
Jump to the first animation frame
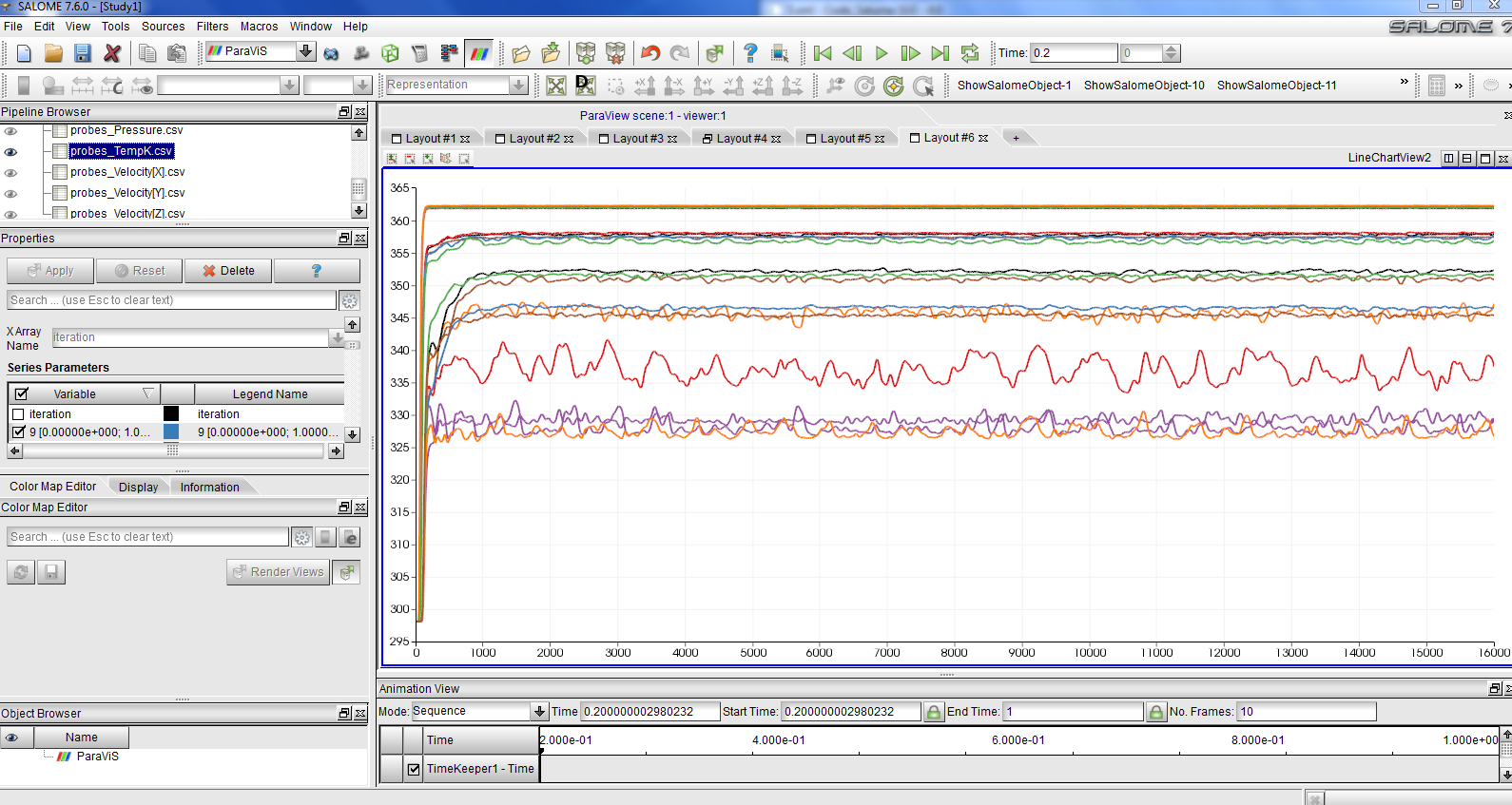click(x=823, y=53)
